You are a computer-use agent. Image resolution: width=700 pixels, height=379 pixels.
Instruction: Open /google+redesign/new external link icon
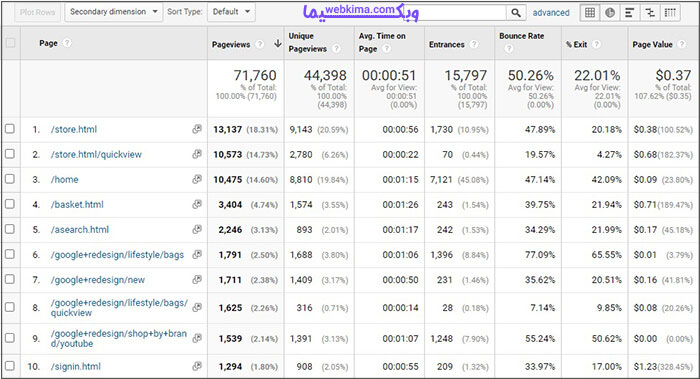pyautogui.click(x=197, y=279)
